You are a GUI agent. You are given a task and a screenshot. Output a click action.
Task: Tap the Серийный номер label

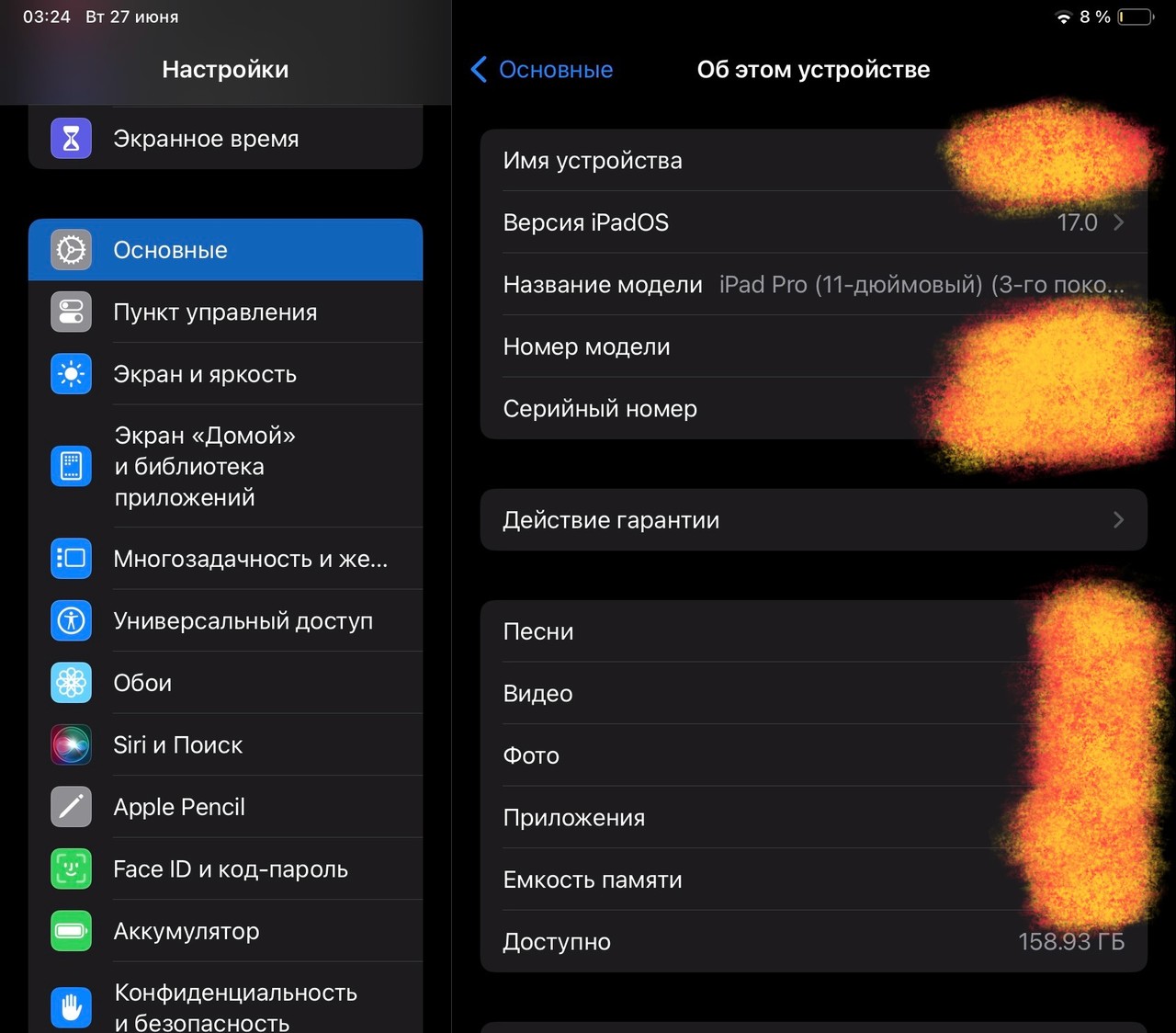(600, 409)
